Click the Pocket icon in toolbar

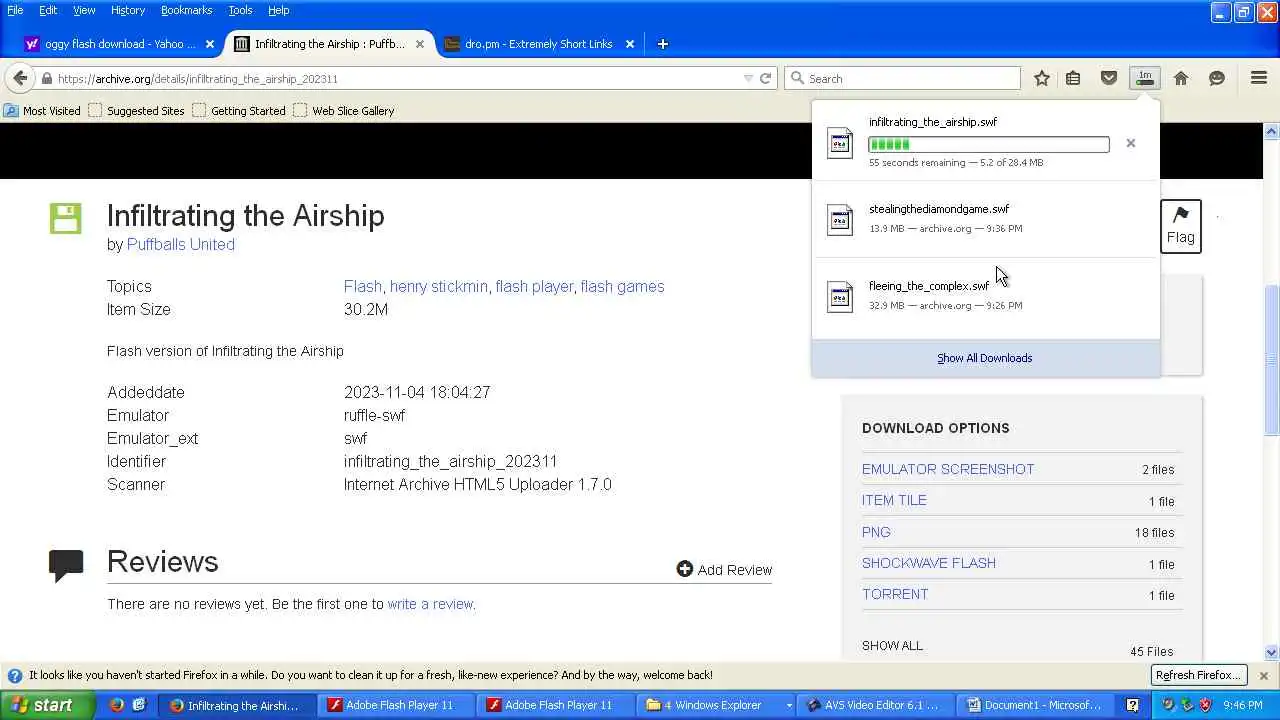1109,78
